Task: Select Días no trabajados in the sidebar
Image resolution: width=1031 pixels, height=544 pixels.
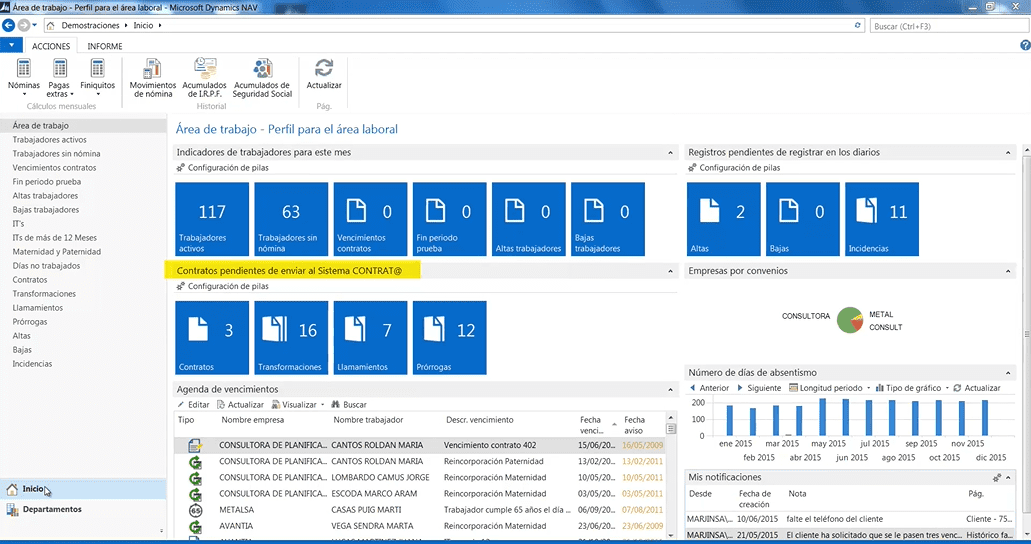Action: (46, 266)
